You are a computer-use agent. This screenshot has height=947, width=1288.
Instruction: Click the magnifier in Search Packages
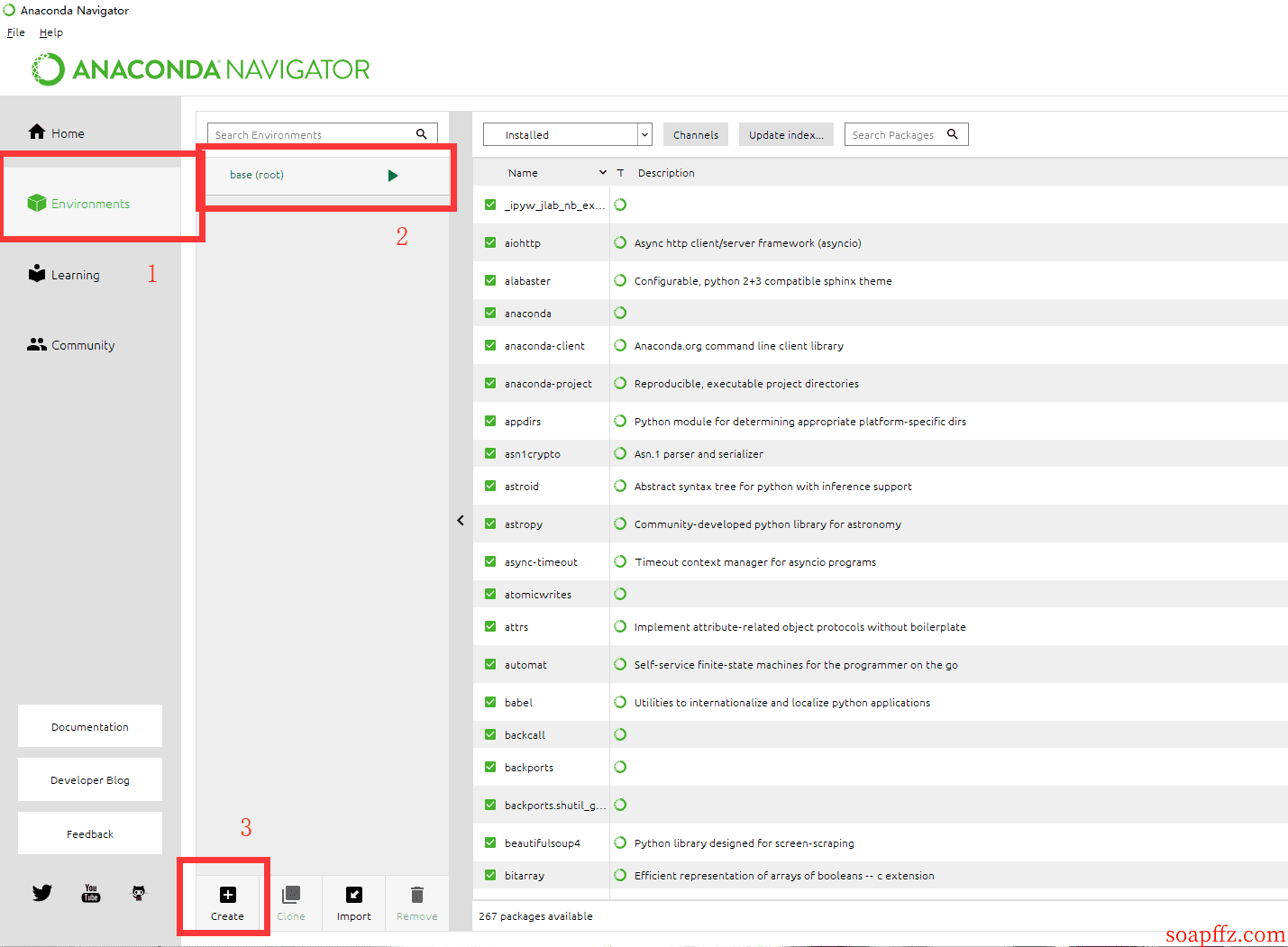952,134
